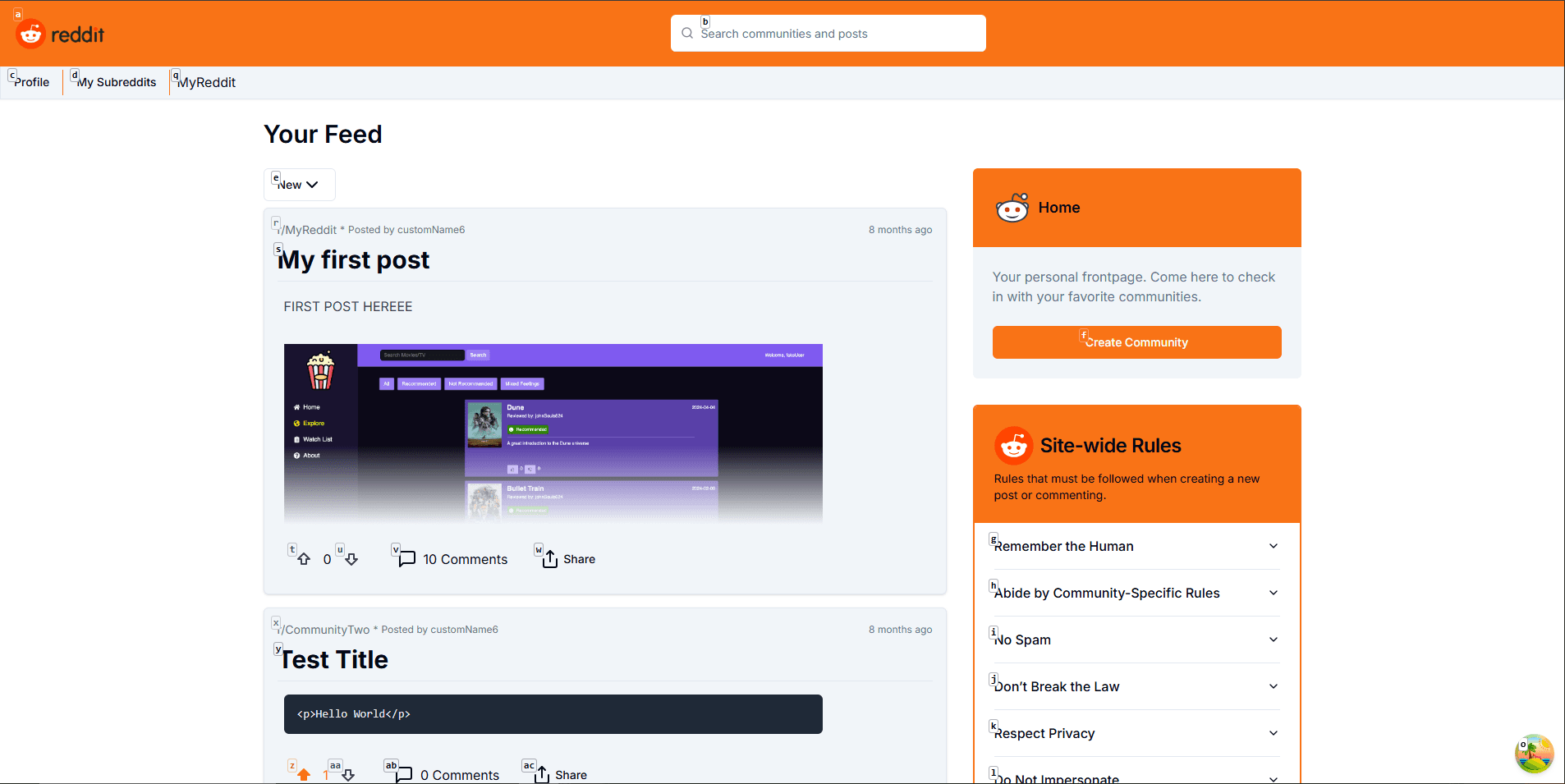
Task: Click the Hello World code block
Action: (x=553, y=714)
